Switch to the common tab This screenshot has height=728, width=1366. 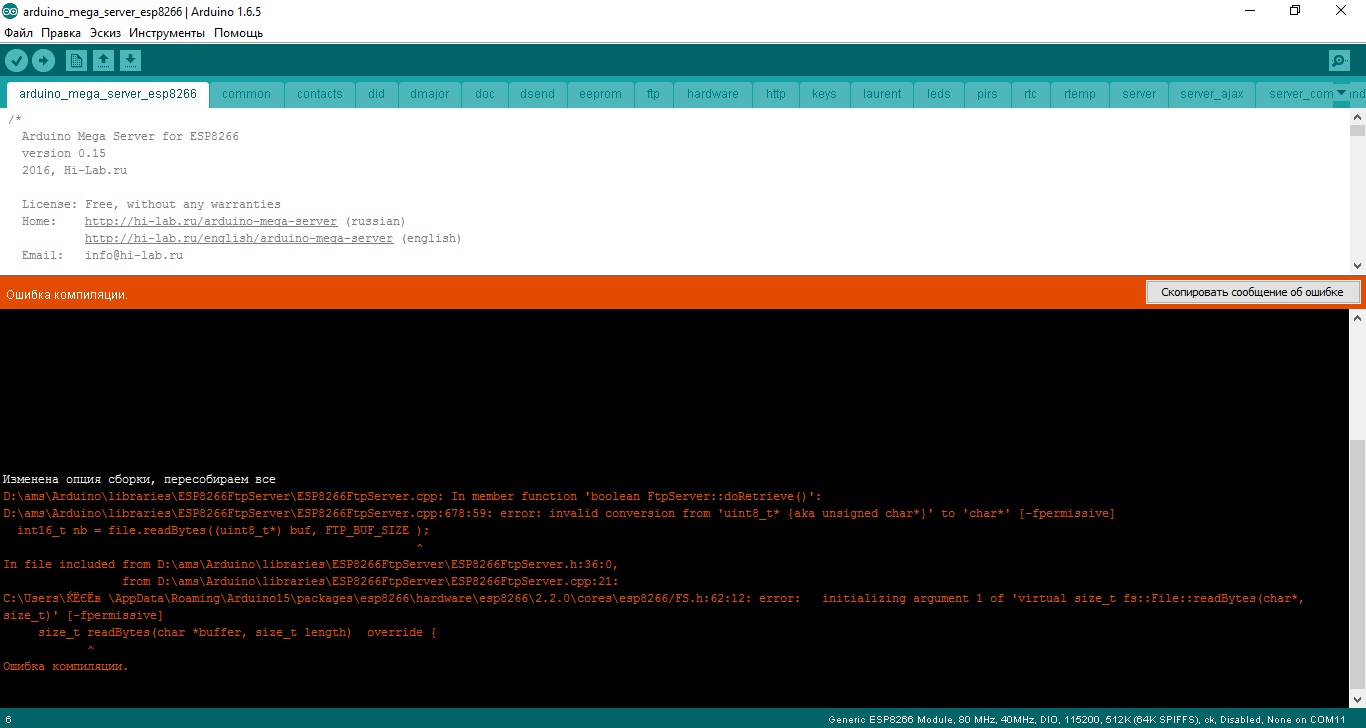246,94
